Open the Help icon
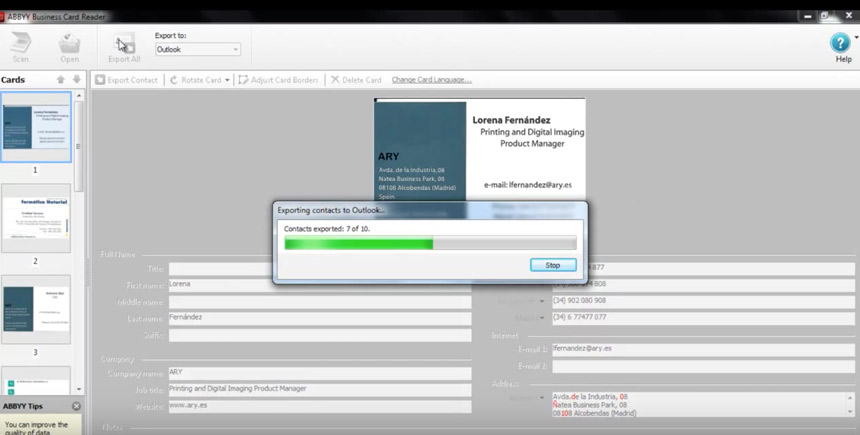This screenshot has height=435, width=860. pyautogui.click(x=840, y=44)
